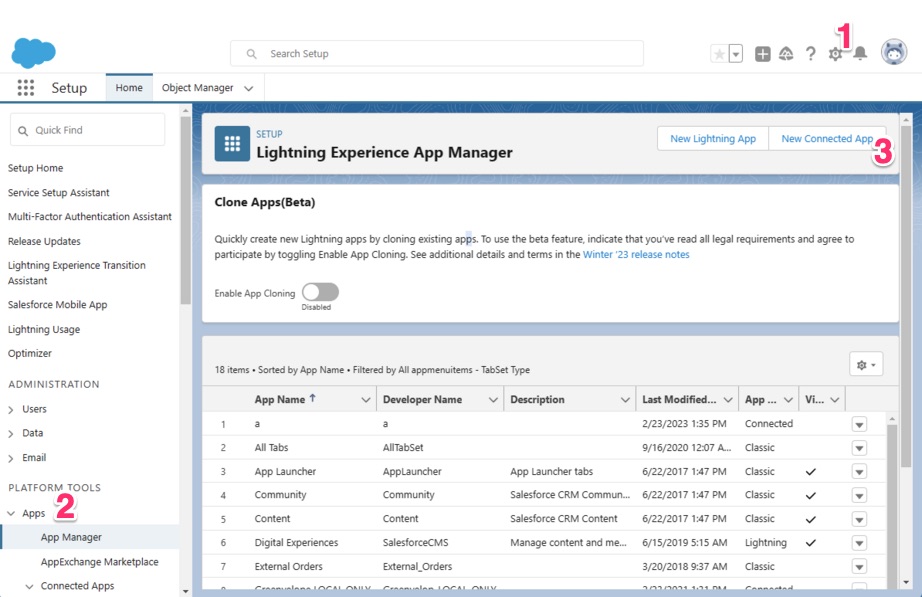Open Developer Name column menu chevron

493,400
